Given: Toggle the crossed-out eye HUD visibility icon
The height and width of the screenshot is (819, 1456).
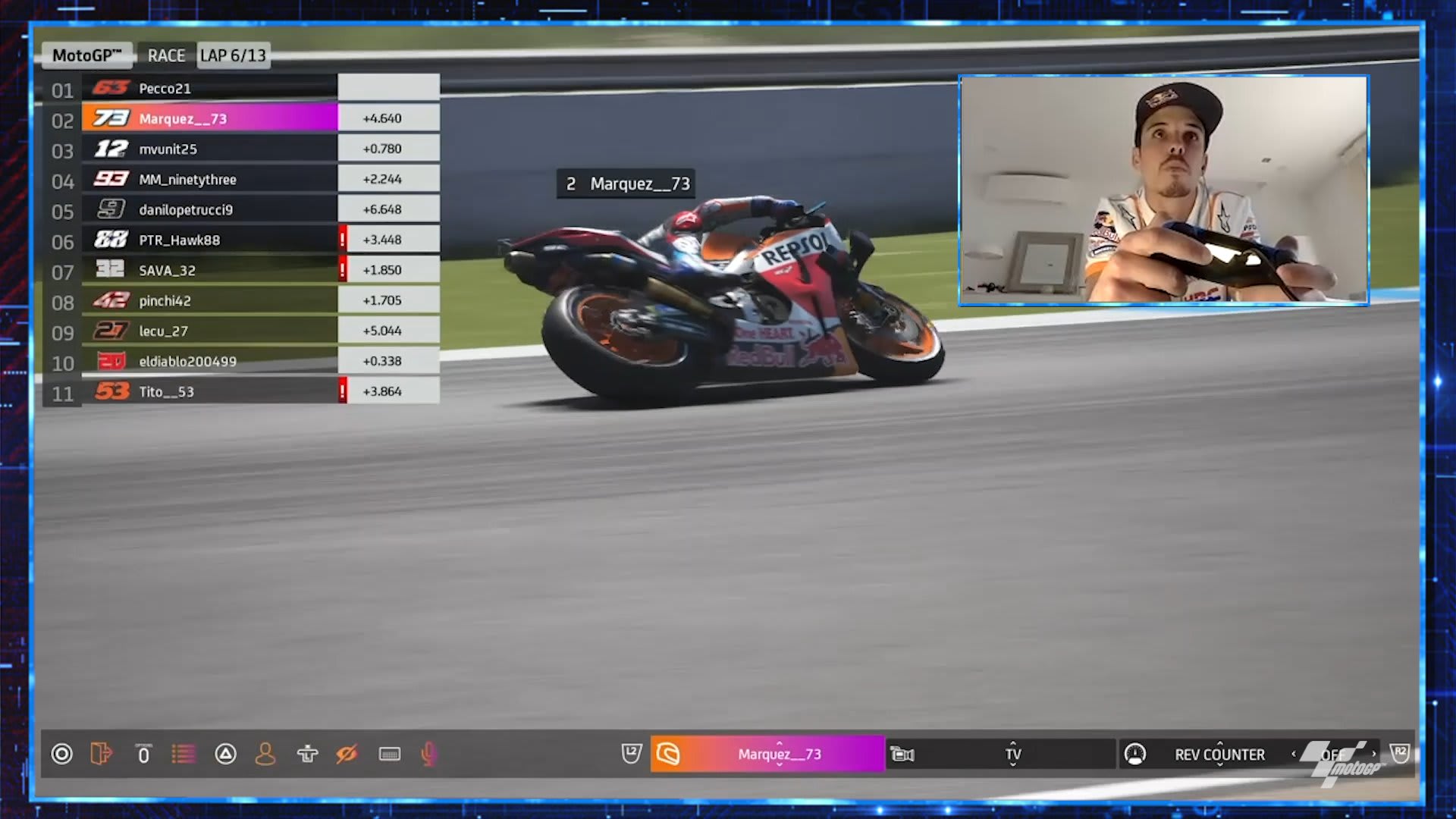Looking at the screenshot, I should (x=347, y=754).
